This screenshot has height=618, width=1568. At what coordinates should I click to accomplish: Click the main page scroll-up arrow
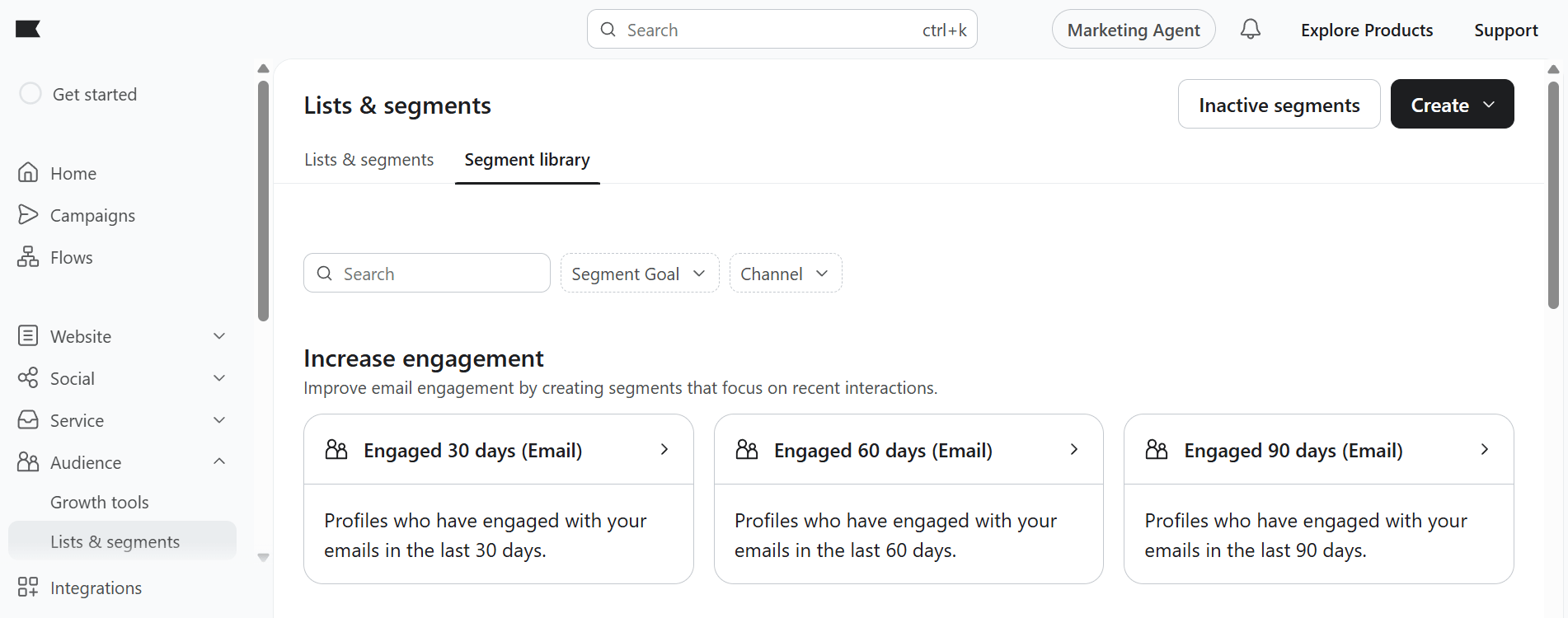tap(1553, 69)
